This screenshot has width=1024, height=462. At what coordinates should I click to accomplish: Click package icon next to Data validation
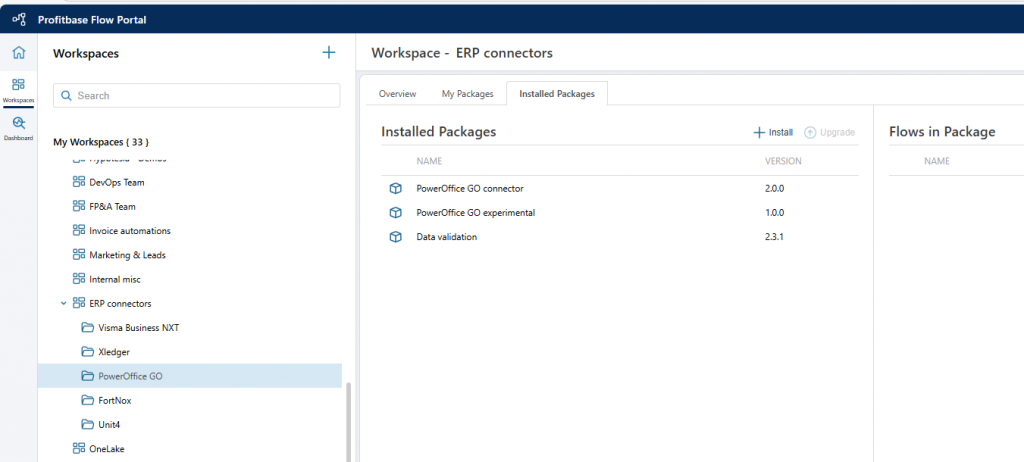pyautogui.click(x=395, y=237)
